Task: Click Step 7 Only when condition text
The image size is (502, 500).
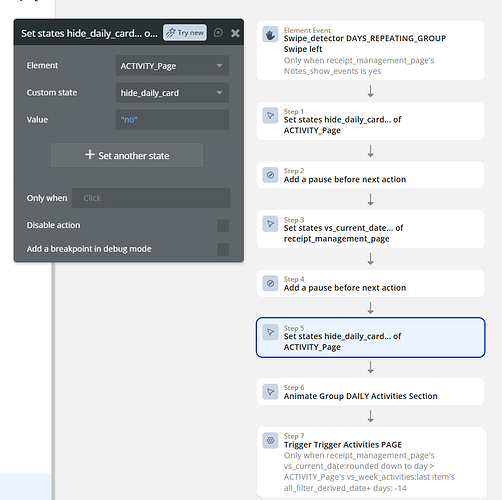Action: pos(369,472)
